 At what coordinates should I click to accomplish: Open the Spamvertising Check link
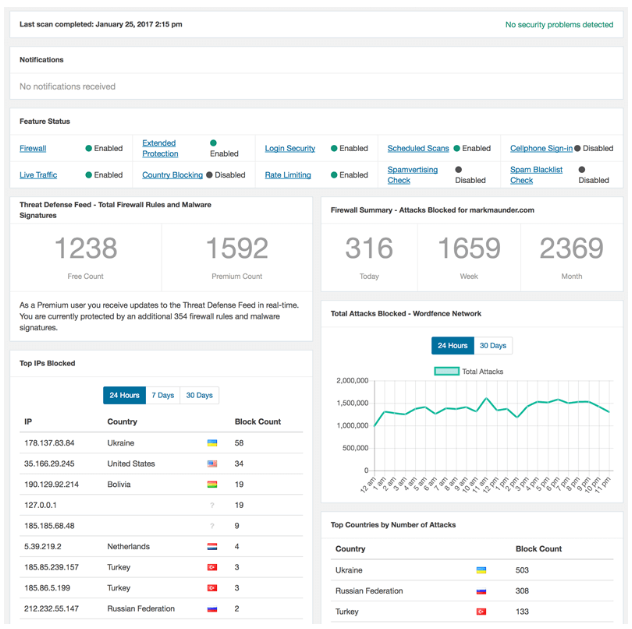pyautogui.click(x=412, y=175)
